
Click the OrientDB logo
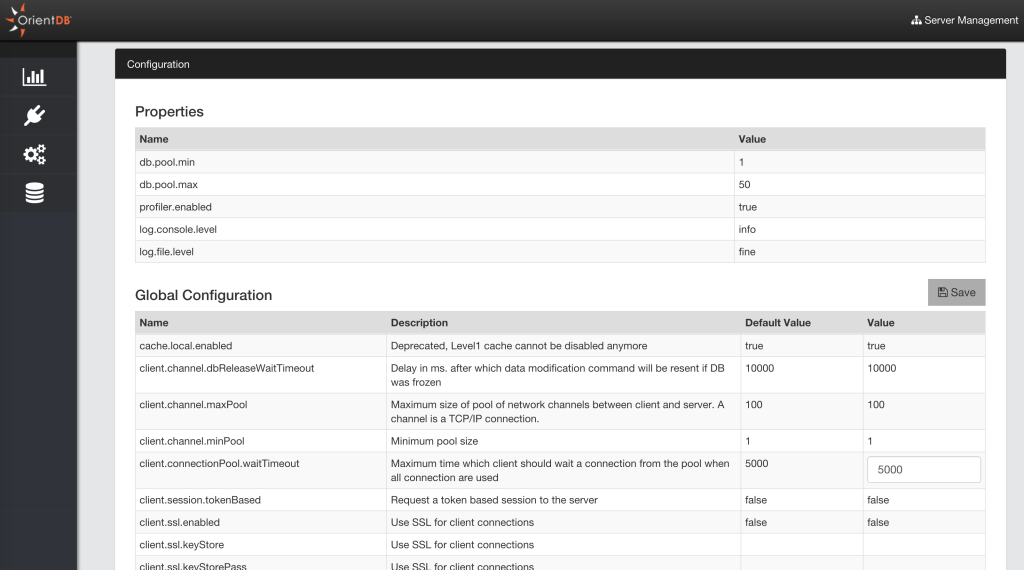coord(38,20)
